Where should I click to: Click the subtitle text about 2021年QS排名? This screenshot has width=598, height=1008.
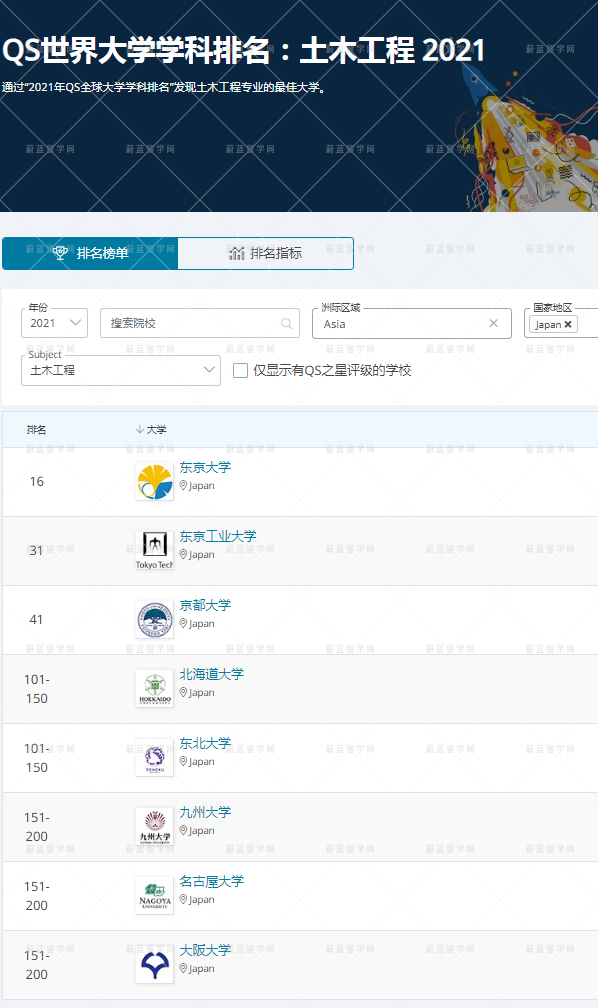[165, 87]
